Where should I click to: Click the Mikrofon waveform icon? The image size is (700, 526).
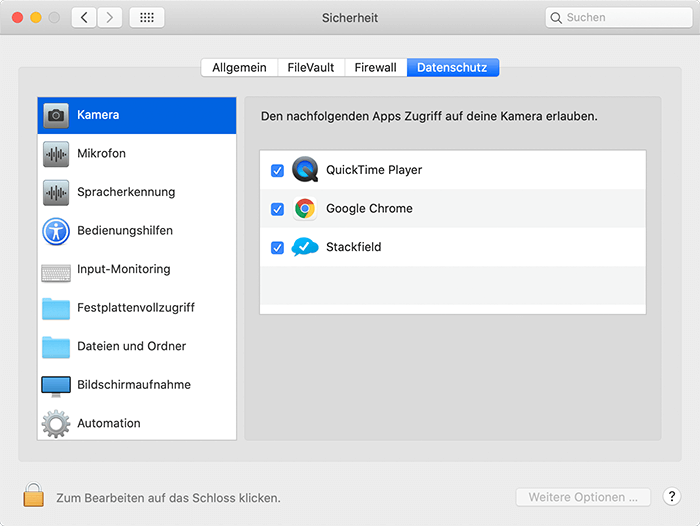point(56,154)
